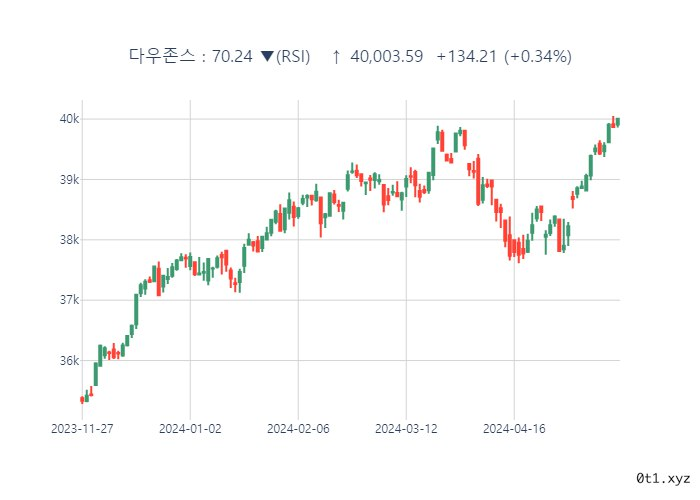Click the '다우존스' title text
Viewport: 700px width, 500px height.
(x=162, y=56)
